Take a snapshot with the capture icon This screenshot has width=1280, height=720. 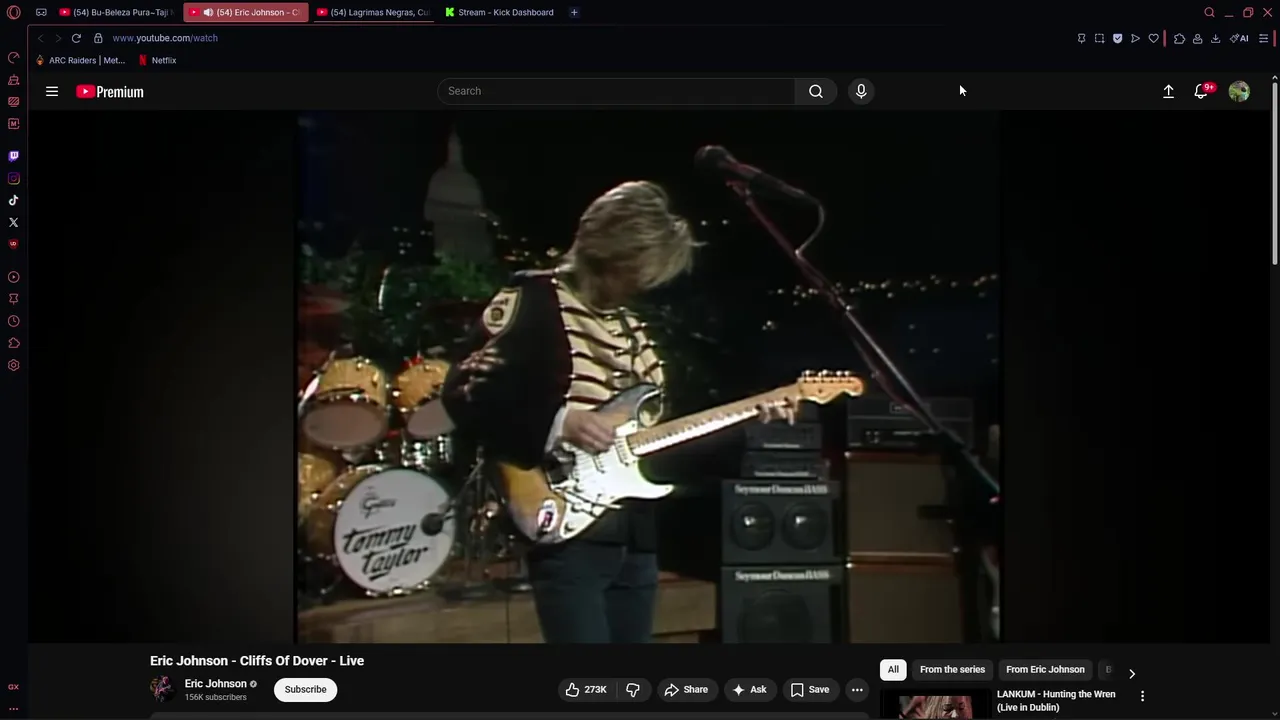pos(1099,38)
